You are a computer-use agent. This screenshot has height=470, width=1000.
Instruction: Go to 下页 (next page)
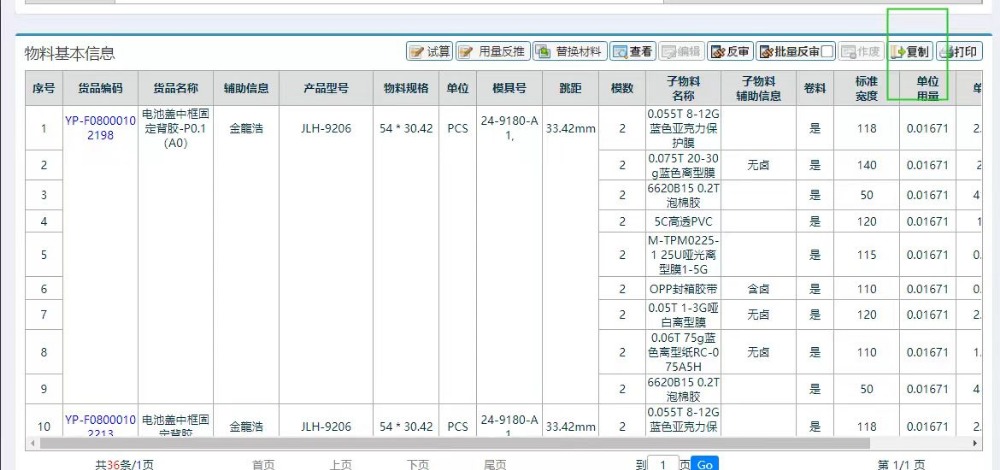(418, 464)
